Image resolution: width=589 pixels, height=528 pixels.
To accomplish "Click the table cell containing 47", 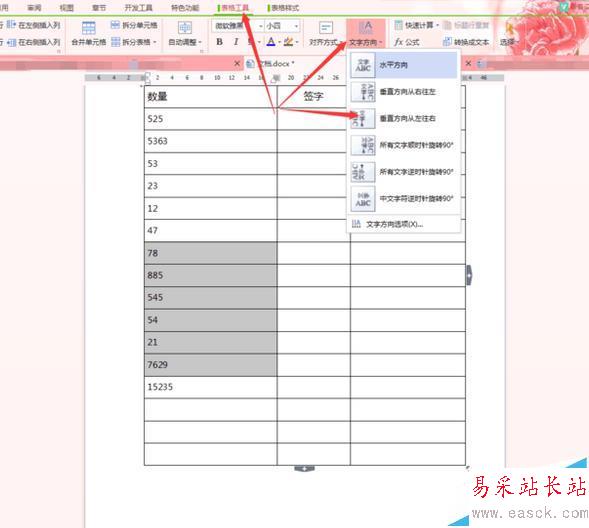I will tap(210, 231).
